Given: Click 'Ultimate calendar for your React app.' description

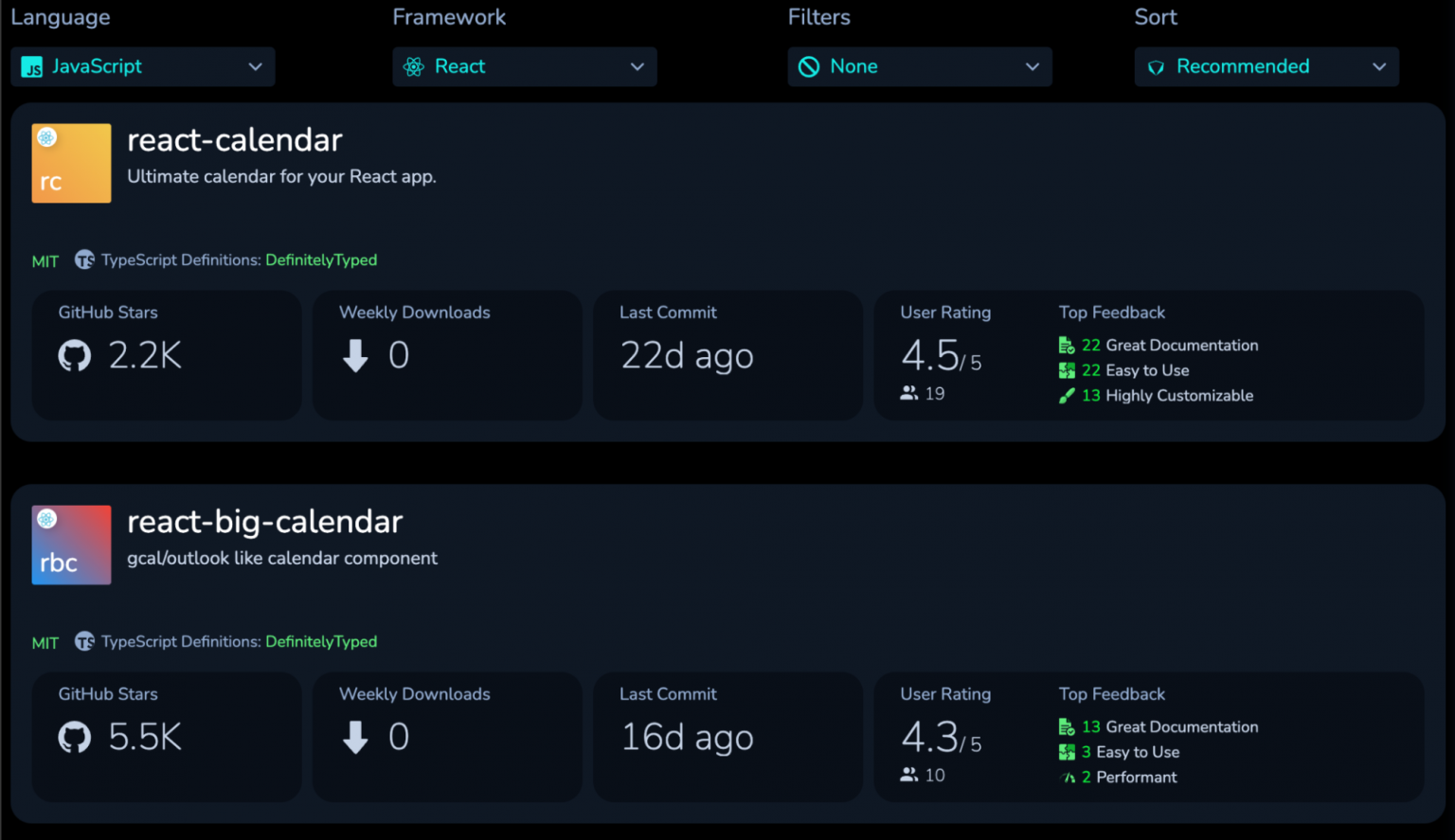Looking at the screenshot, I should (281, 177).
